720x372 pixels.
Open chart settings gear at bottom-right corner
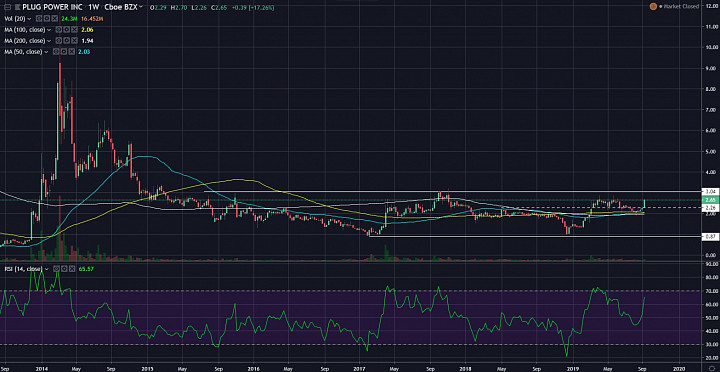tap(714, 368)
